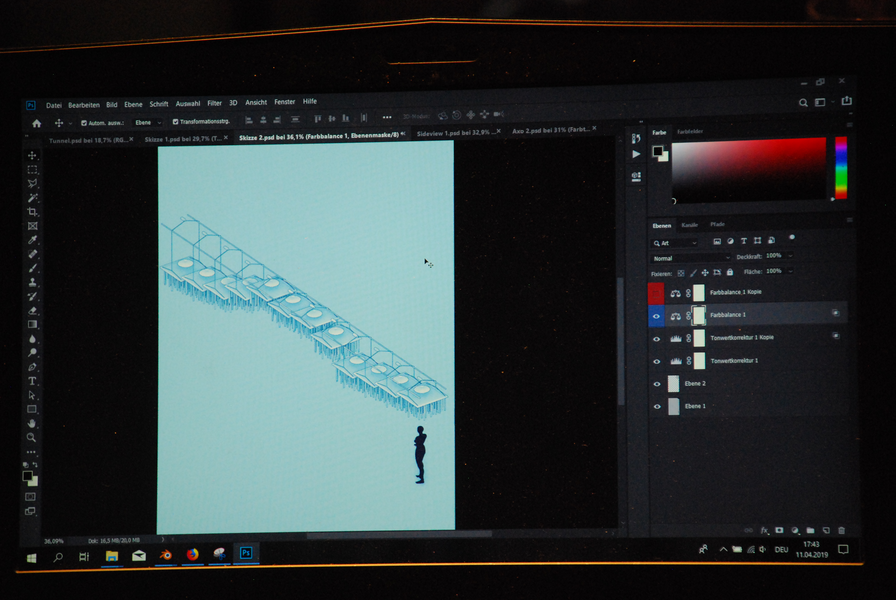Hide the Ebene 2 layer
Image resolution: width=896 pixels, height=600 pixels.
click(657, 384)
